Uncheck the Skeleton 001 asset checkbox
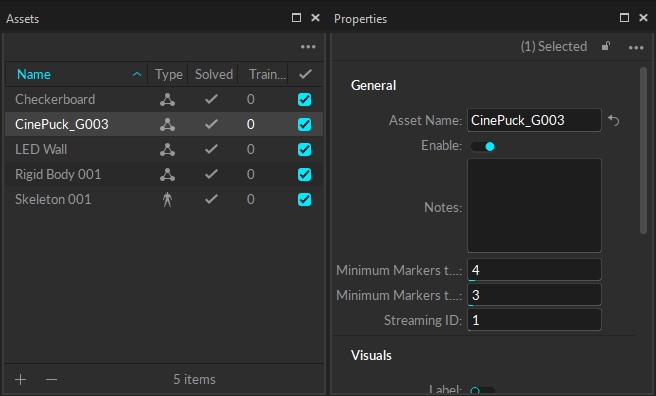The image size is (656, 396). (x=304, y=199)
